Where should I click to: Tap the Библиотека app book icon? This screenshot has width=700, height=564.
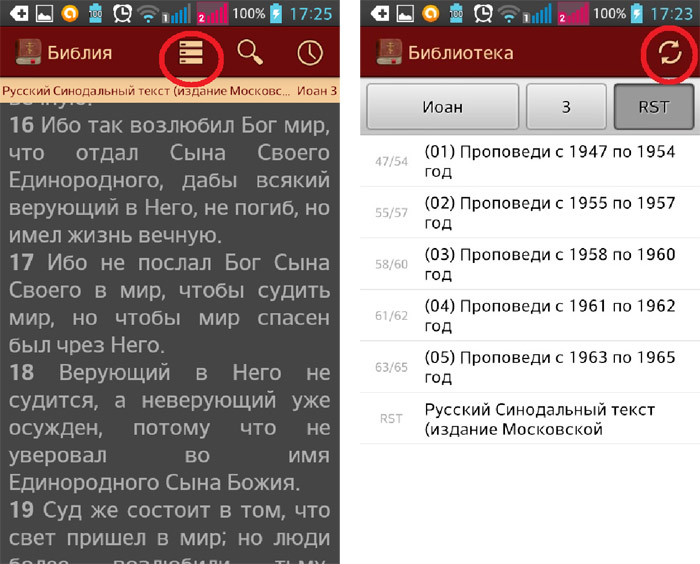coord(387,53)
